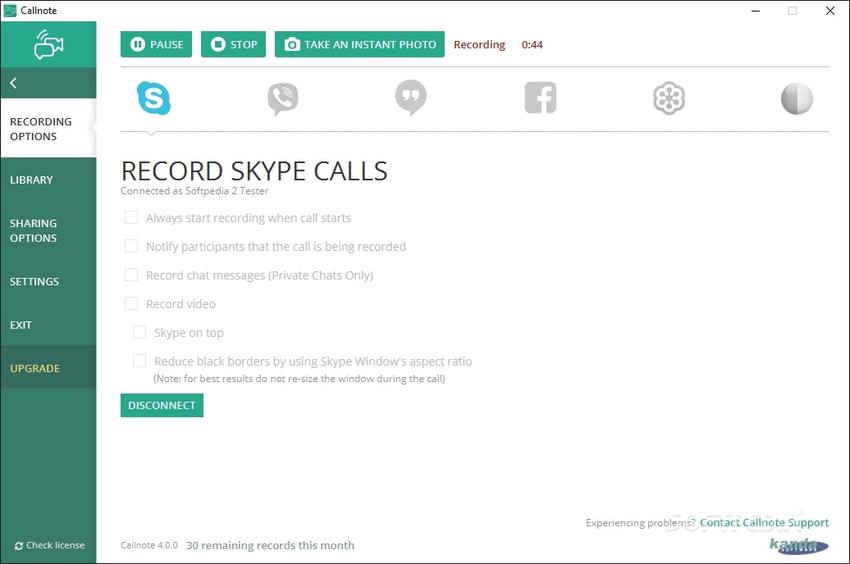Click the Callnote camera logo in sidebar

coord(48,44)
